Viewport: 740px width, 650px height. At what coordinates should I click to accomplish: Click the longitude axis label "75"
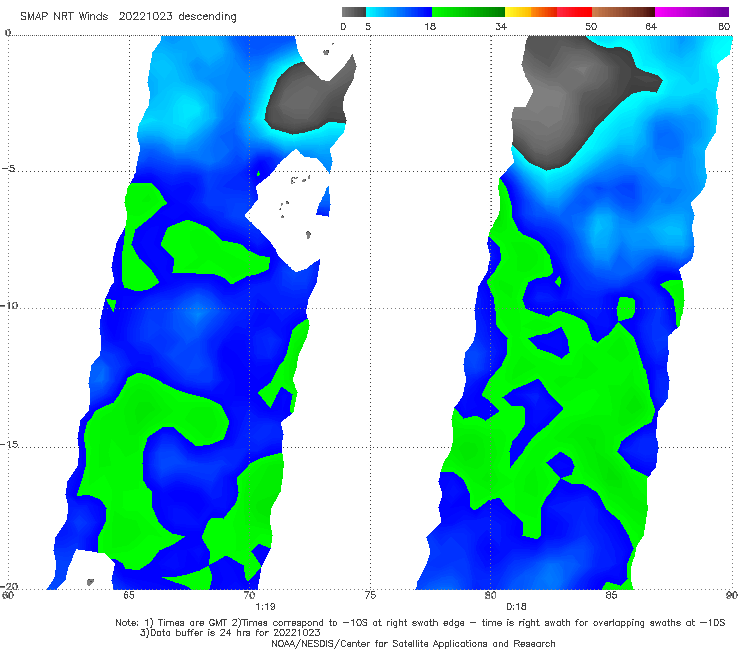[x=370, y=595]
